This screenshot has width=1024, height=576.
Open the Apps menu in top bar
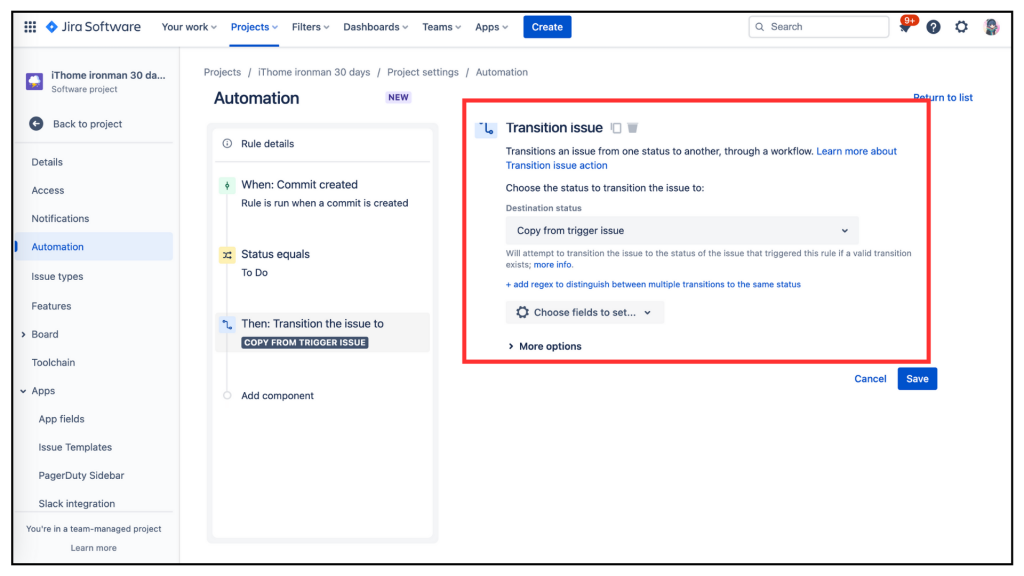coord(491,27)
